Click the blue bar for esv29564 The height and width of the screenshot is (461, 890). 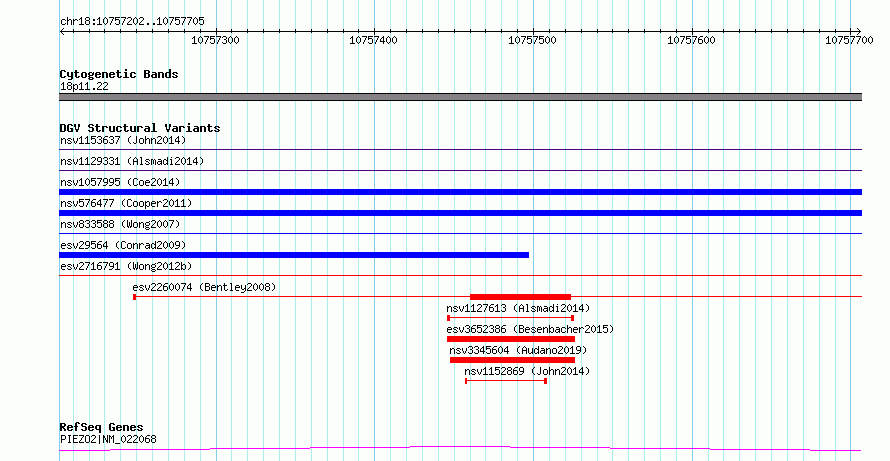click(x=294, y=255)
